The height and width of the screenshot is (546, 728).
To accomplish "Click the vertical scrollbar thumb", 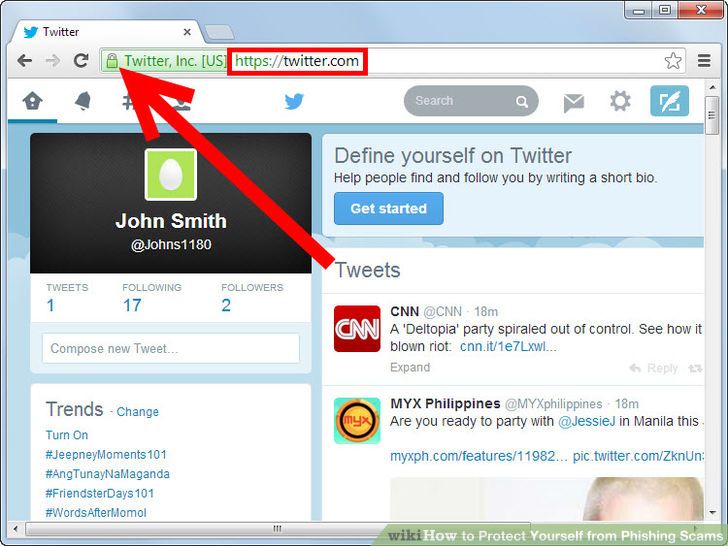I will click(712, 116).
